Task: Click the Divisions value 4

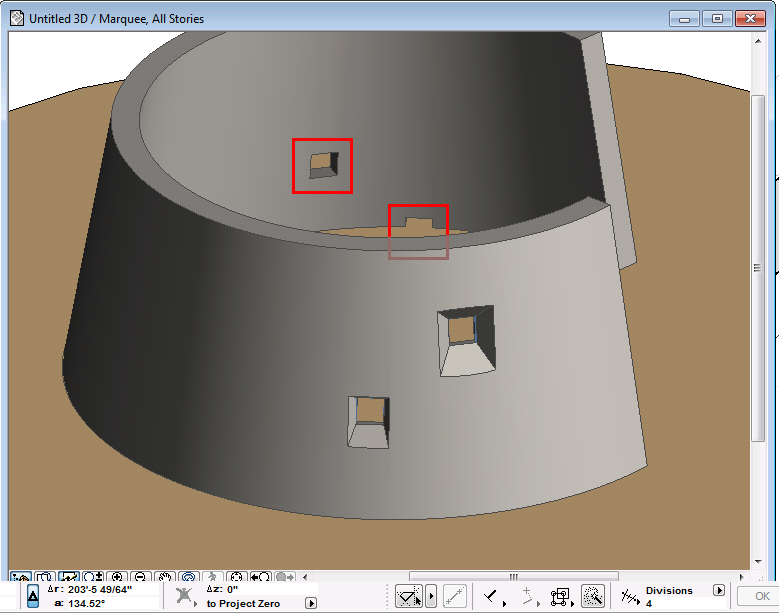Action: (x=649, y=604)
